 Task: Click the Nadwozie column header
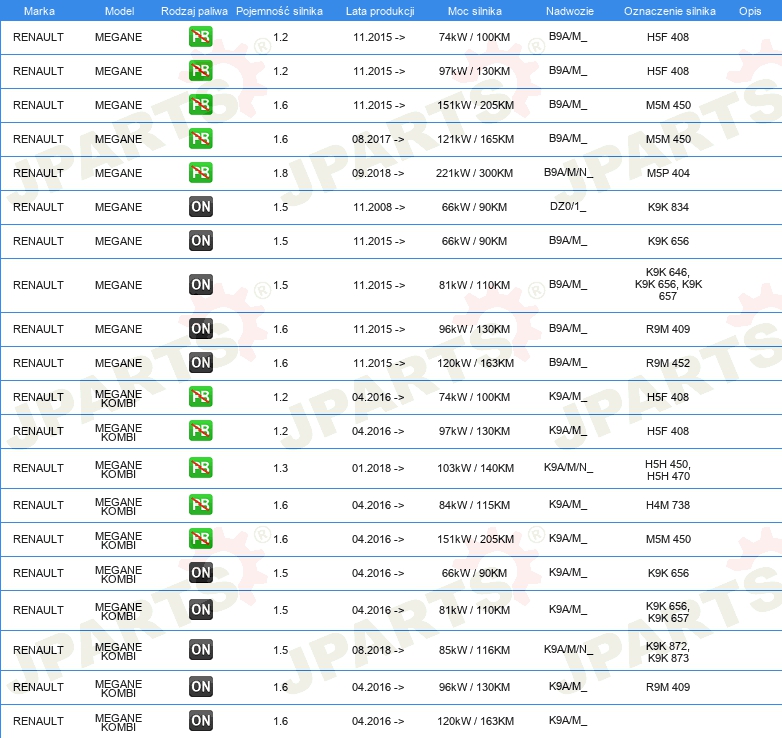pyautogui.click(x=570, y=11)
